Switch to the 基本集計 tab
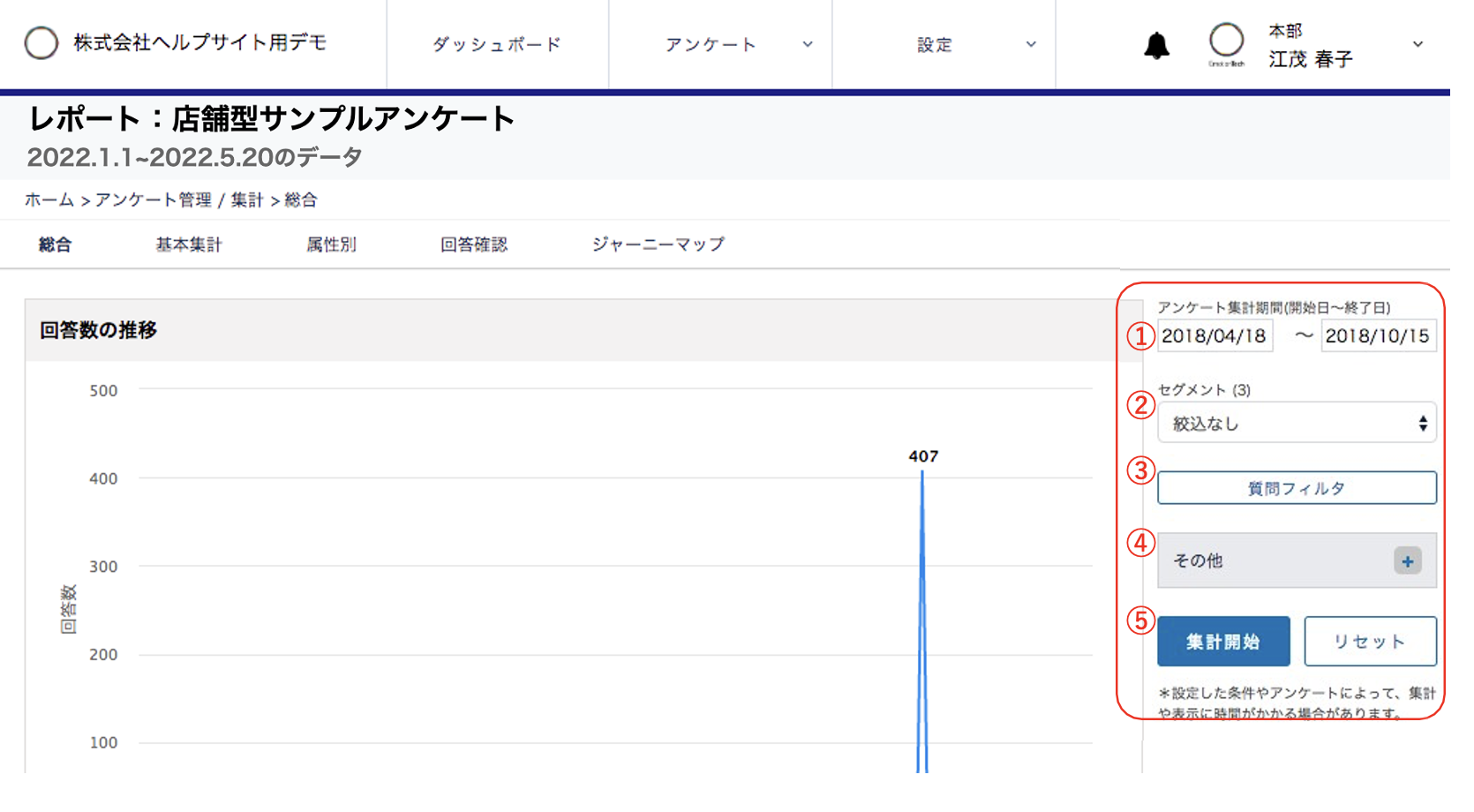 tap(189, 244)
